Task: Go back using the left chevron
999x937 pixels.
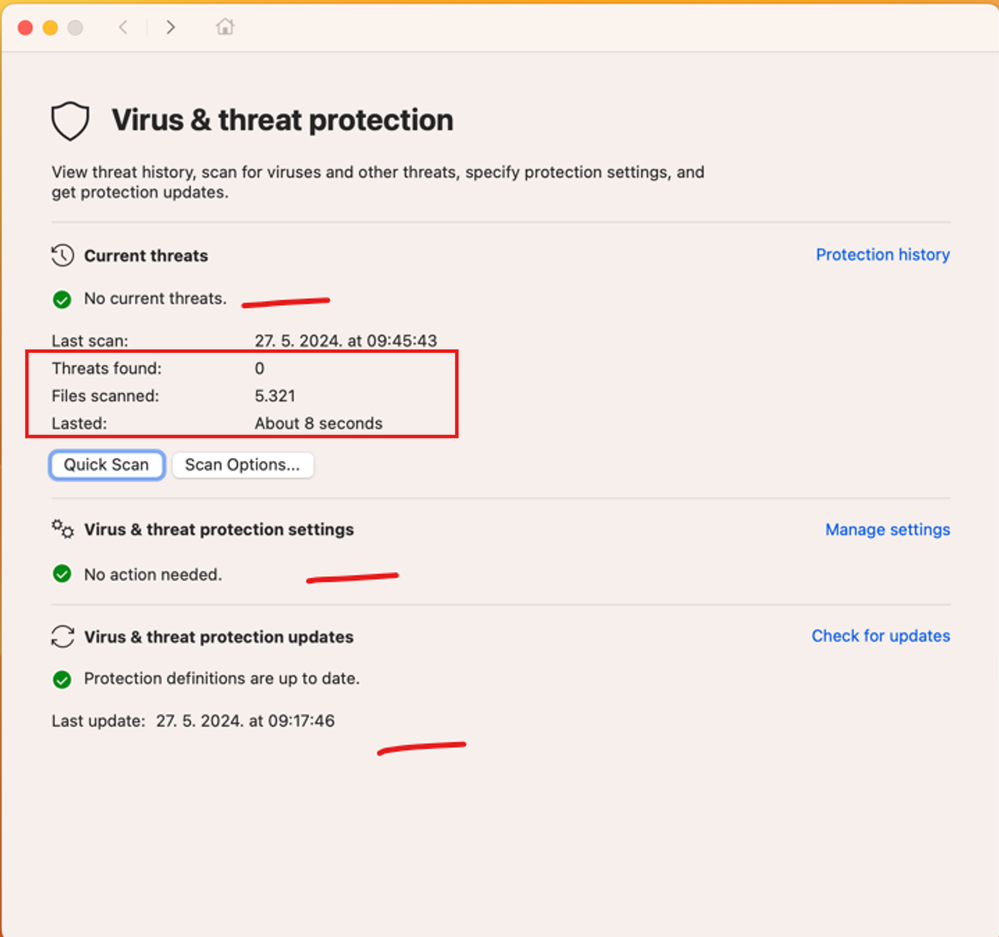Action: coord(123,28)
